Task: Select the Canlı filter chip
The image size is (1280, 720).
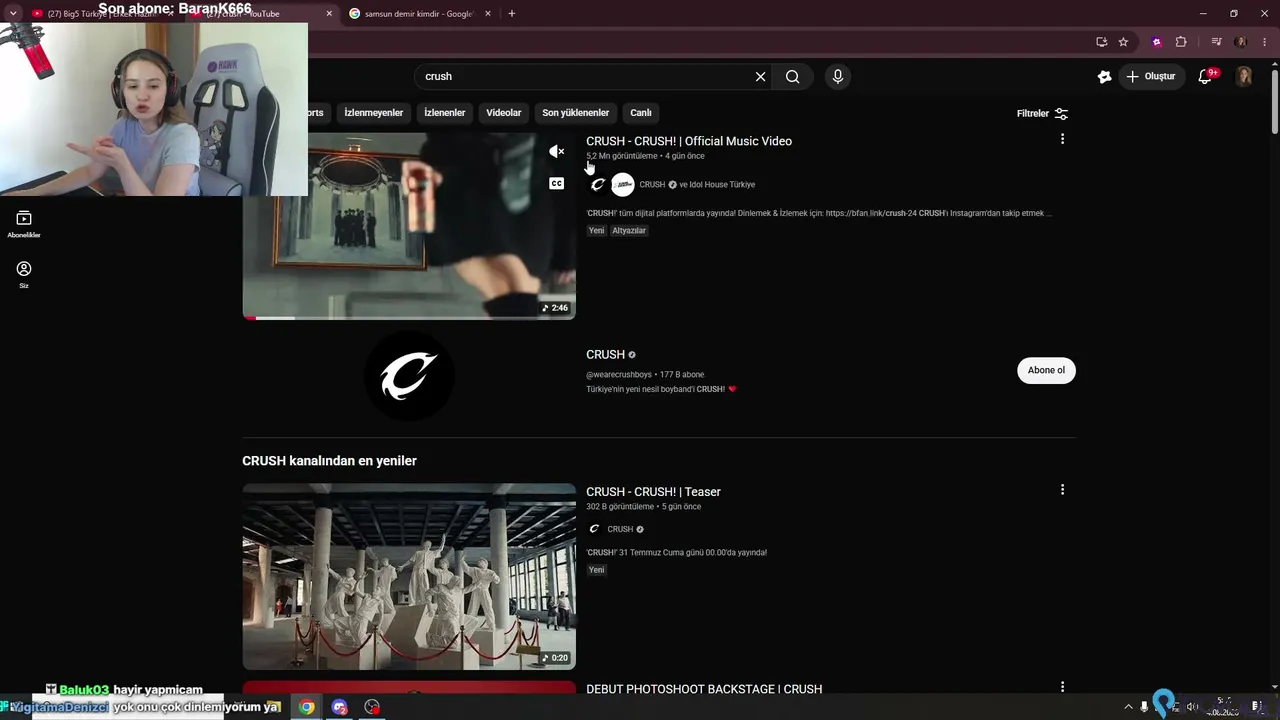Action: tap(641, 113)
